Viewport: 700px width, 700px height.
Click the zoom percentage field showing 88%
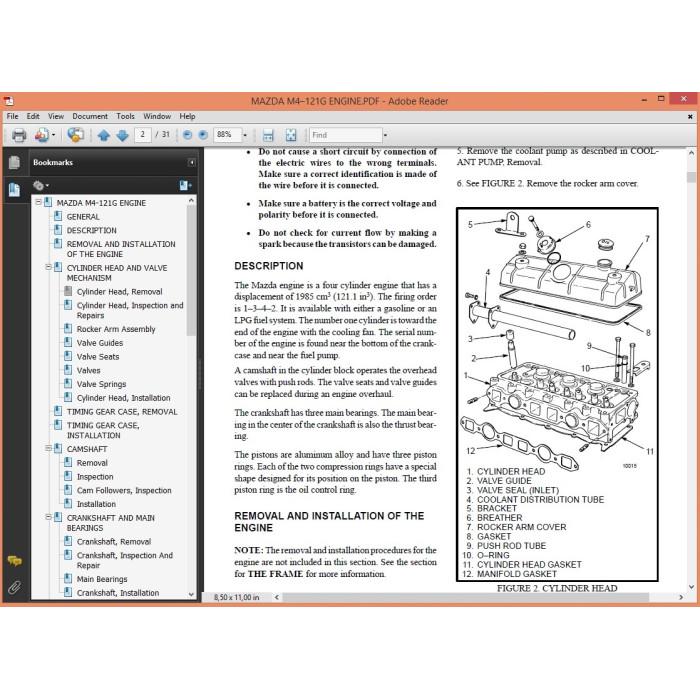pos(228,135)
